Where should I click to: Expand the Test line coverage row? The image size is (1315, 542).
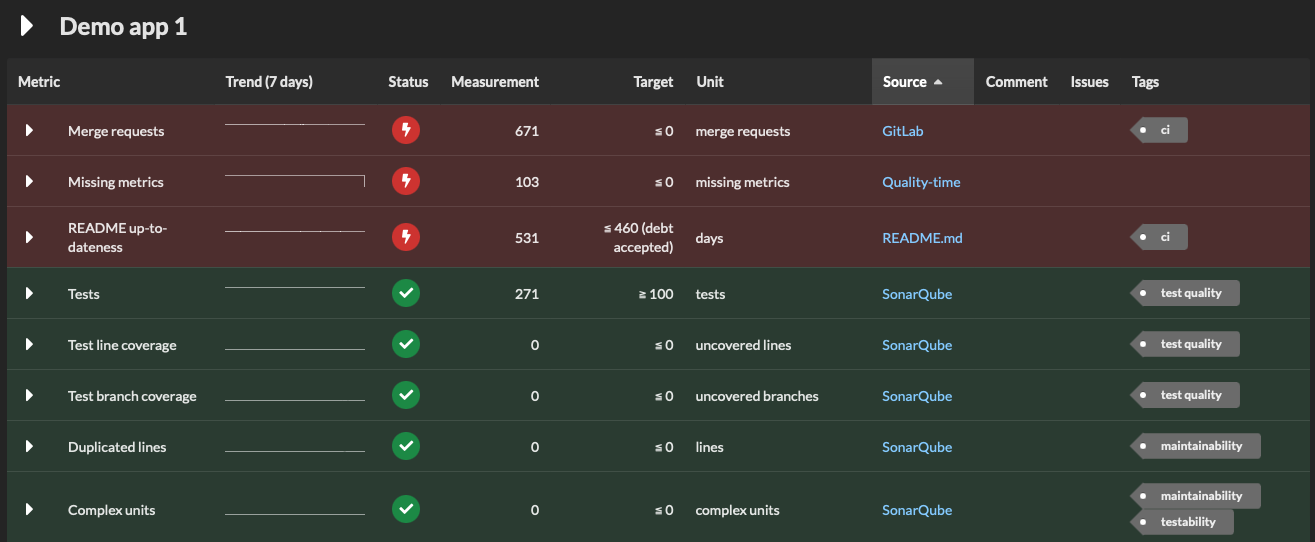30,344
